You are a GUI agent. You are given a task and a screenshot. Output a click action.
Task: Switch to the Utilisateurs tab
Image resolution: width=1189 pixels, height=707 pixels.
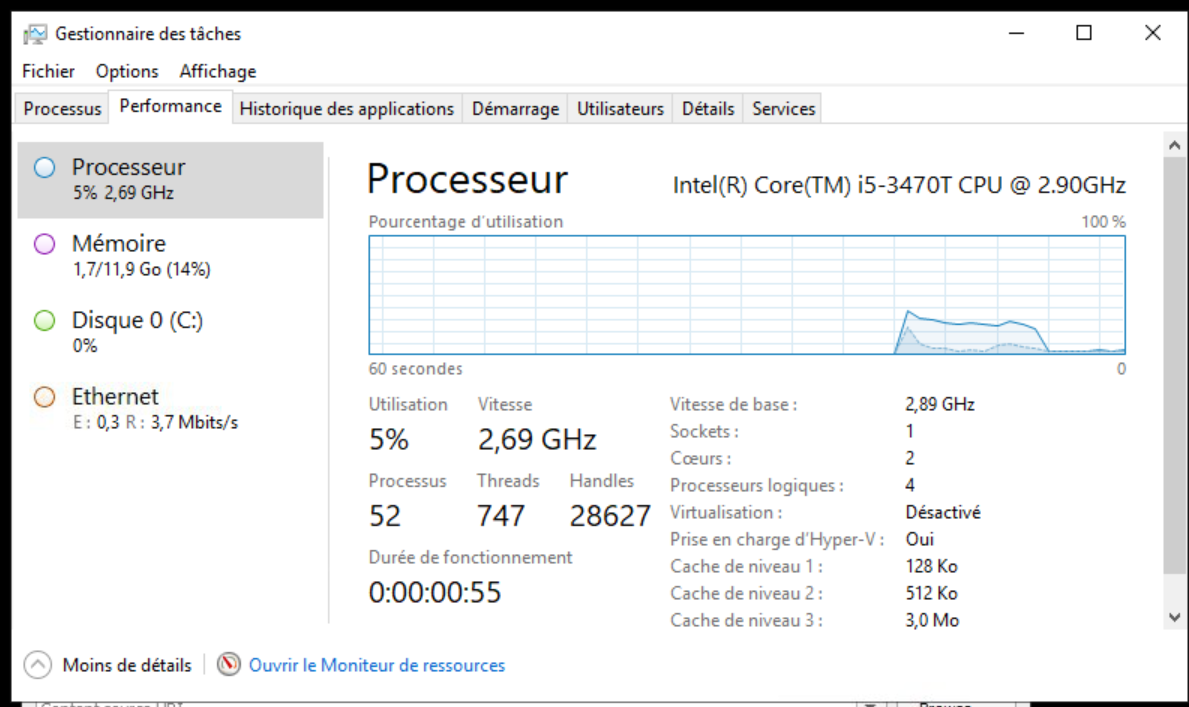pyautogui.click(x=620, y=108)
